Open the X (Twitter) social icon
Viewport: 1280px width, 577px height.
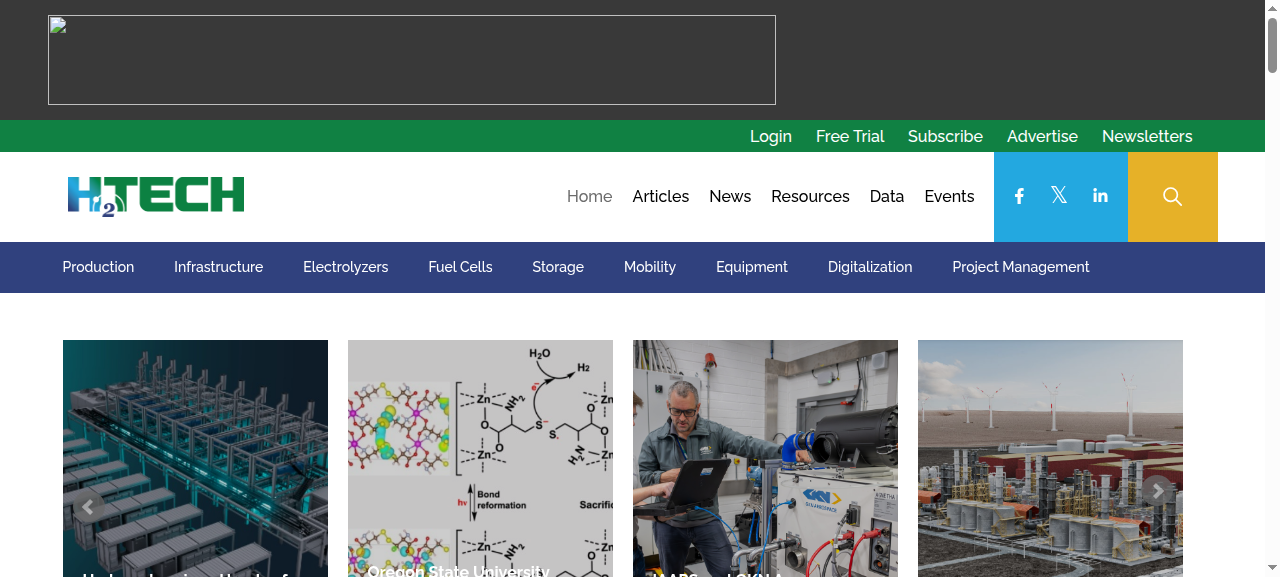pos(1059,196)
